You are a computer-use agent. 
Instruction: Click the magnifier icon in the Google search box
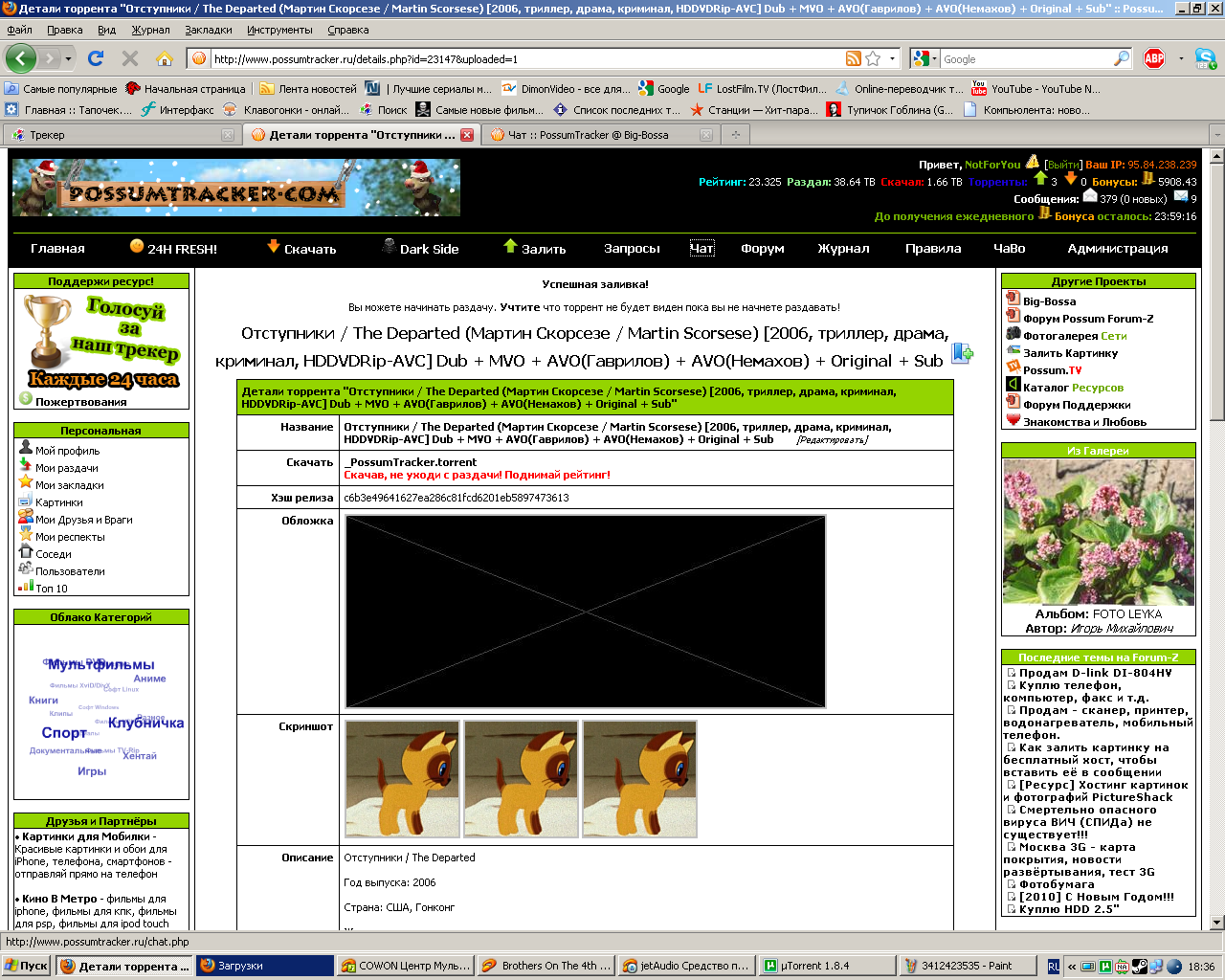pyautogui.click(x=1122, y=58)
